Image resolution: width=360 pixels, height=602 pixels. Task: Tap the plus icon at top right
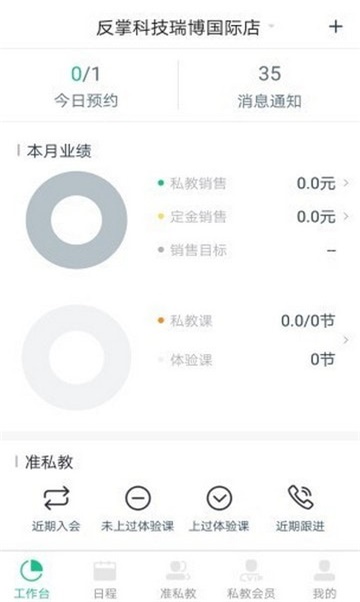click(335, 26)
